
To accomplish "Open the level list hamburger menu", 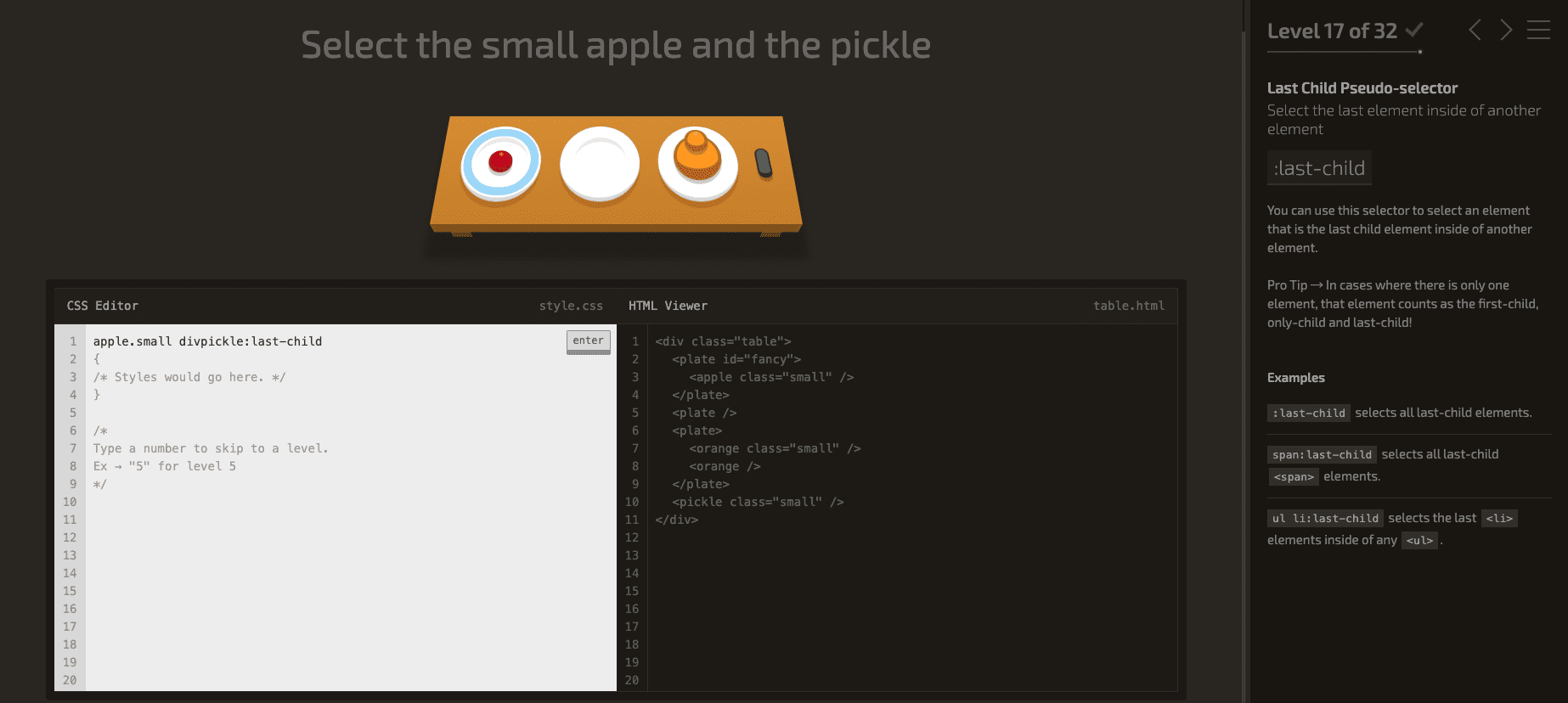I will (1538, 31).
